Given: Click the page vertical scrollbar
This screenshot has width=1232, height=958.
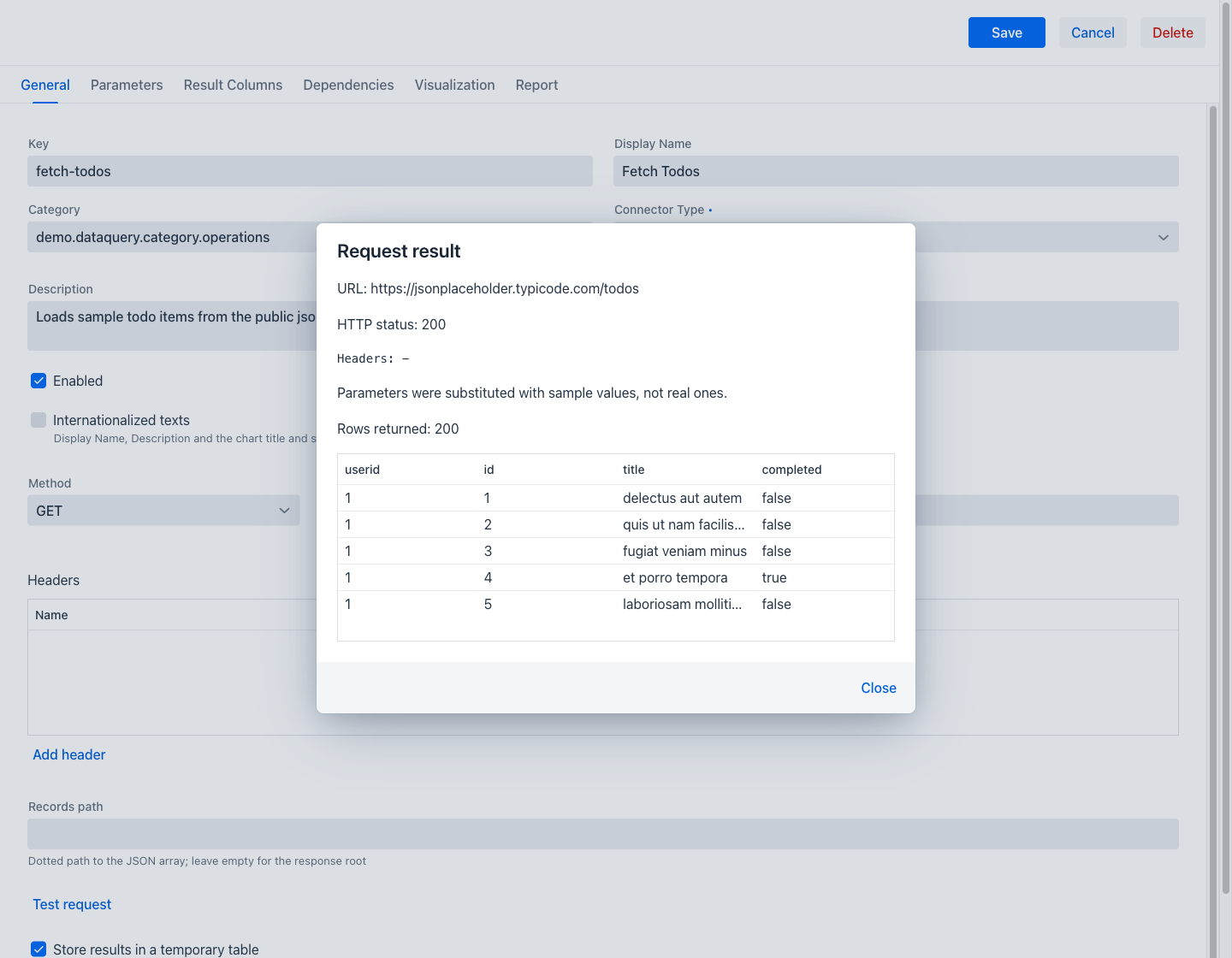Looking at the screenshot, I should pyautogui.click(x=1225, y=449).
